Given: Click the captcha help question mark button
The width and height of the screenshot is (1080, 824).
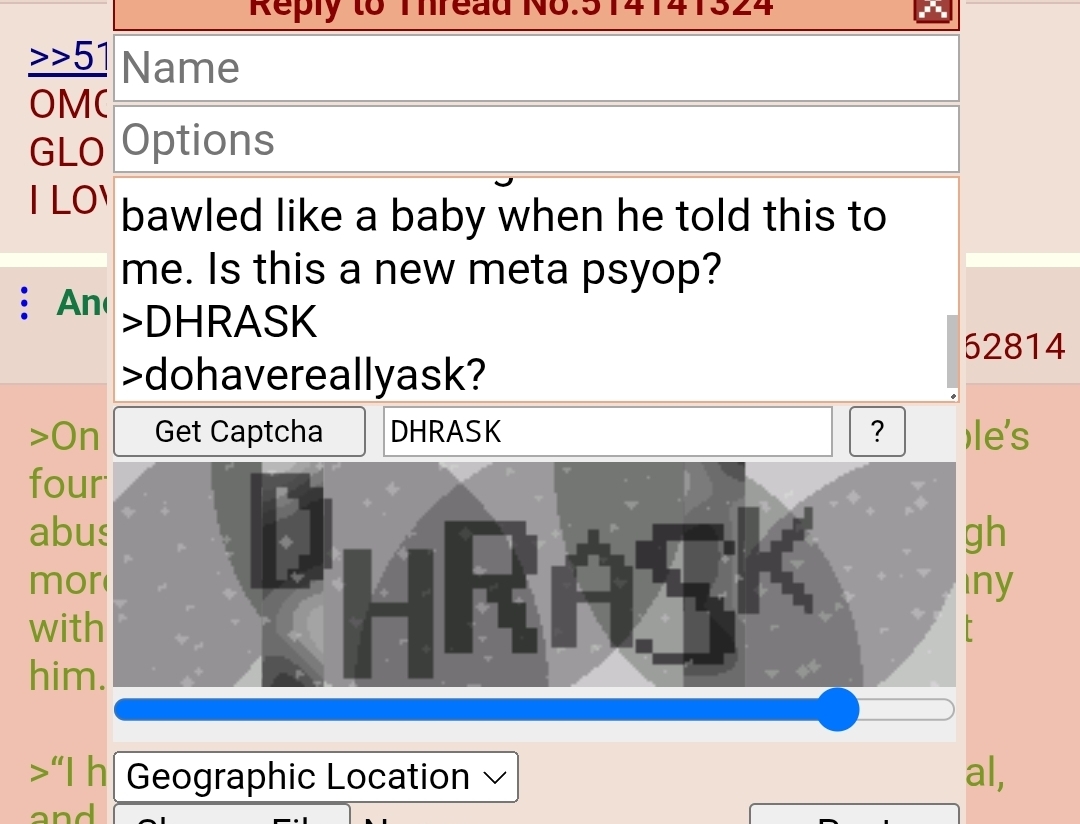Looking at the screenshot, I should [877, 431].
